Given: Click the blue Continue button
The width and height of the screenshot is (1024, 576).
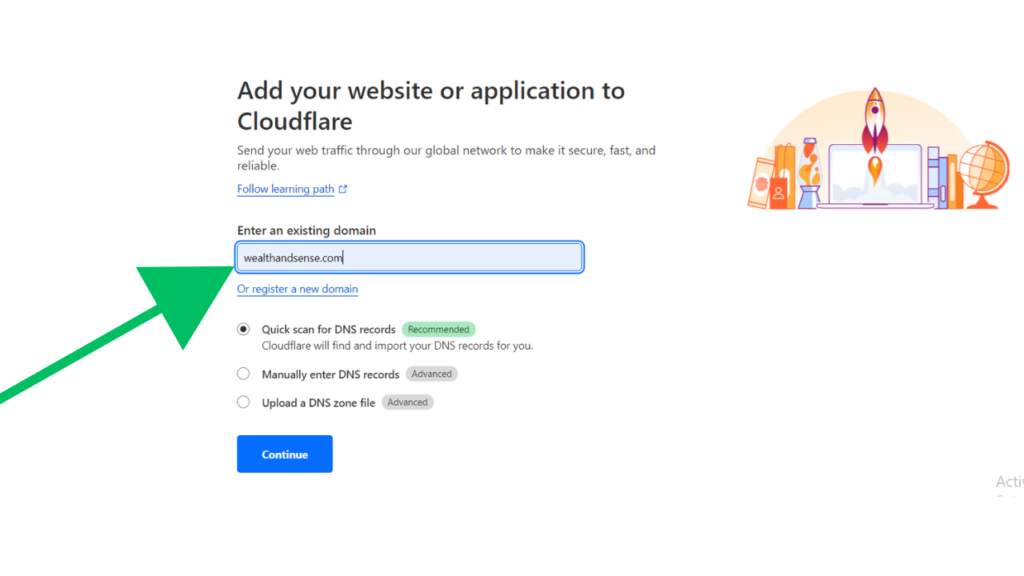Looking at the screenshot, I should (285, 454).
